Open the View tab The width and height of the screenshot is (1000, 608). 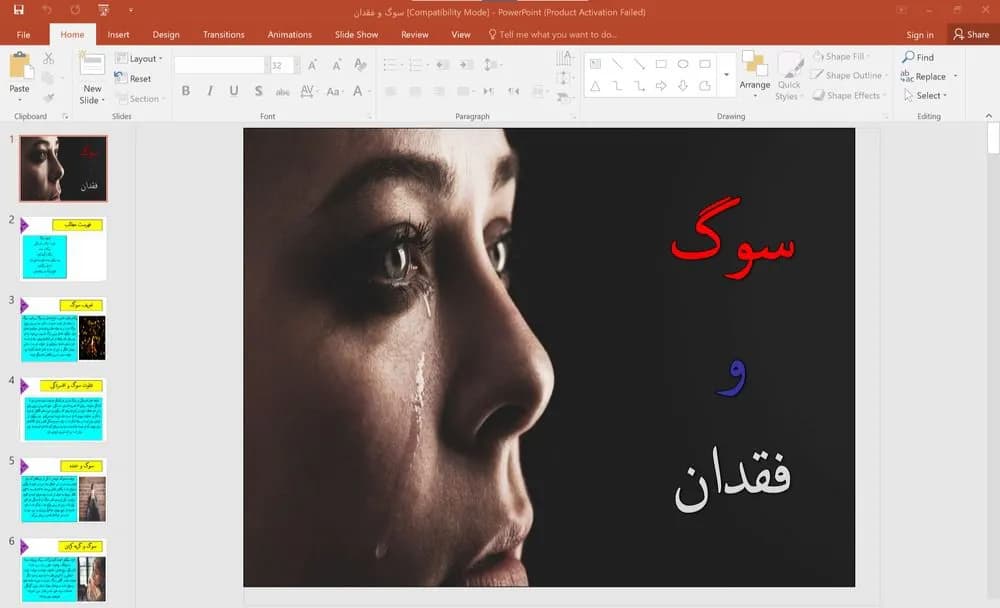(x=460, y=34)
